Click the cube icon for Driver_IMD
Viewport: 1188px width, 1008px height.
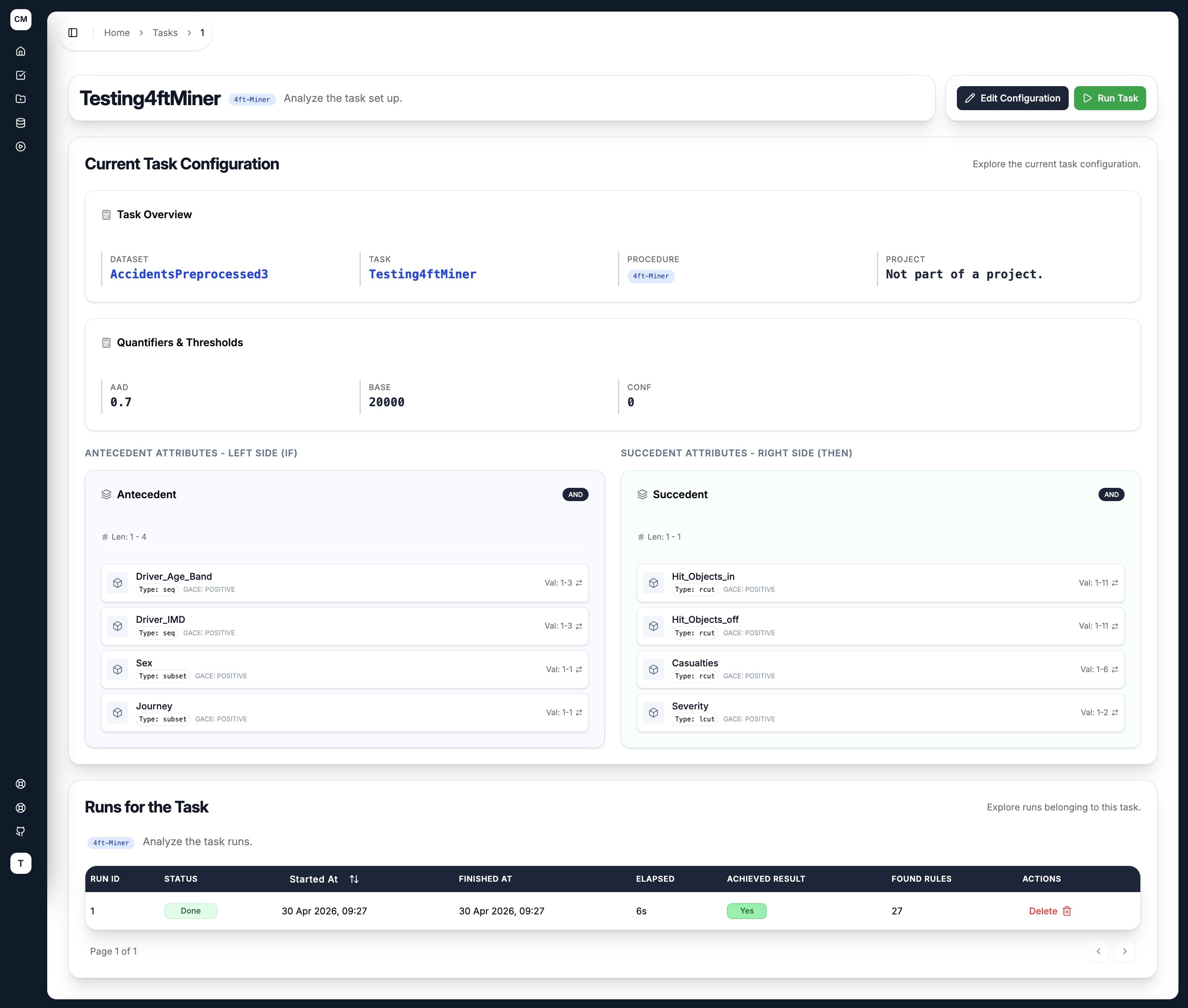coord(118,626)
